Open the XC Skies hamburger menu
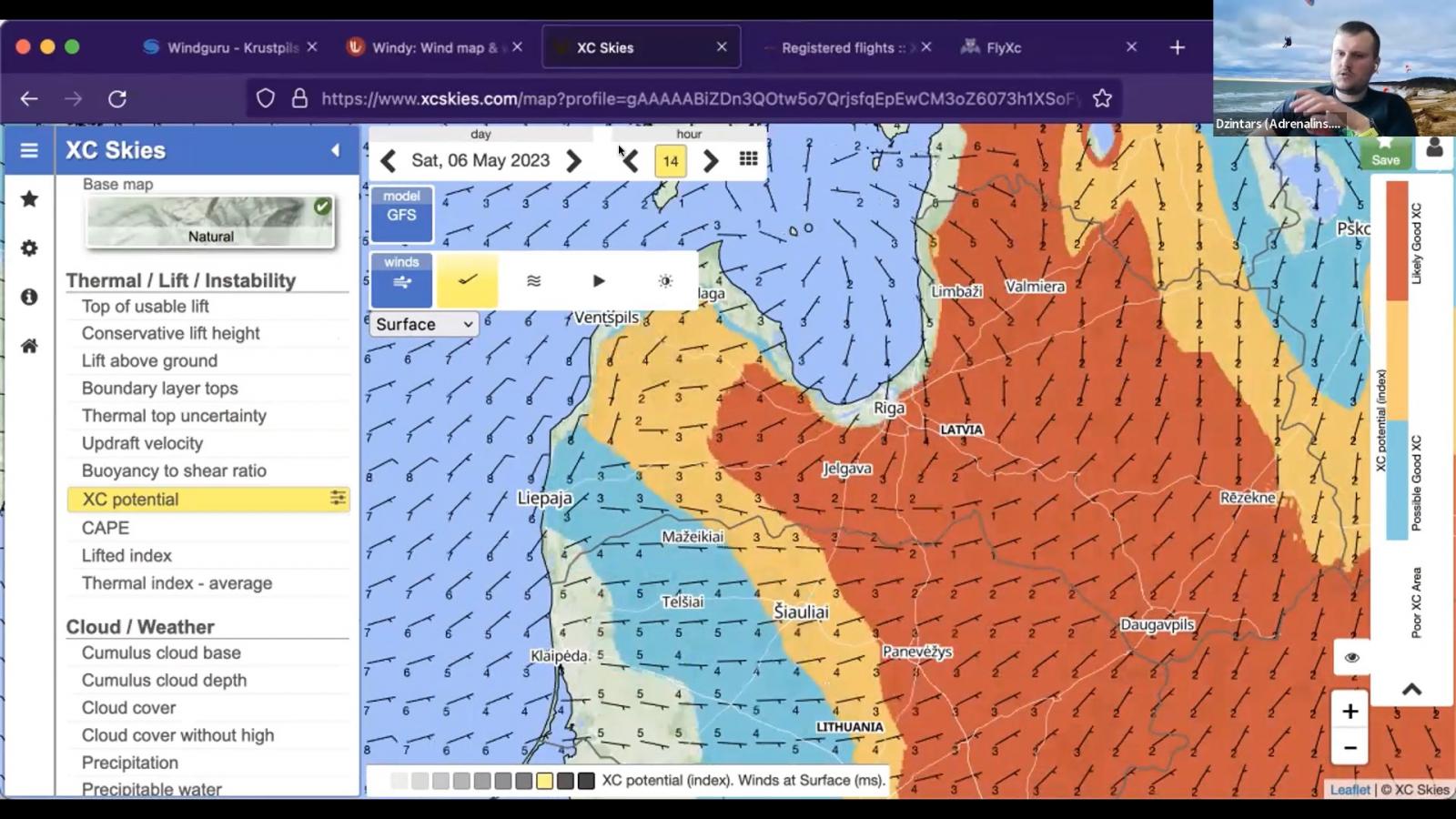The width and height of the screenshot is (1456, 819). 29,150
